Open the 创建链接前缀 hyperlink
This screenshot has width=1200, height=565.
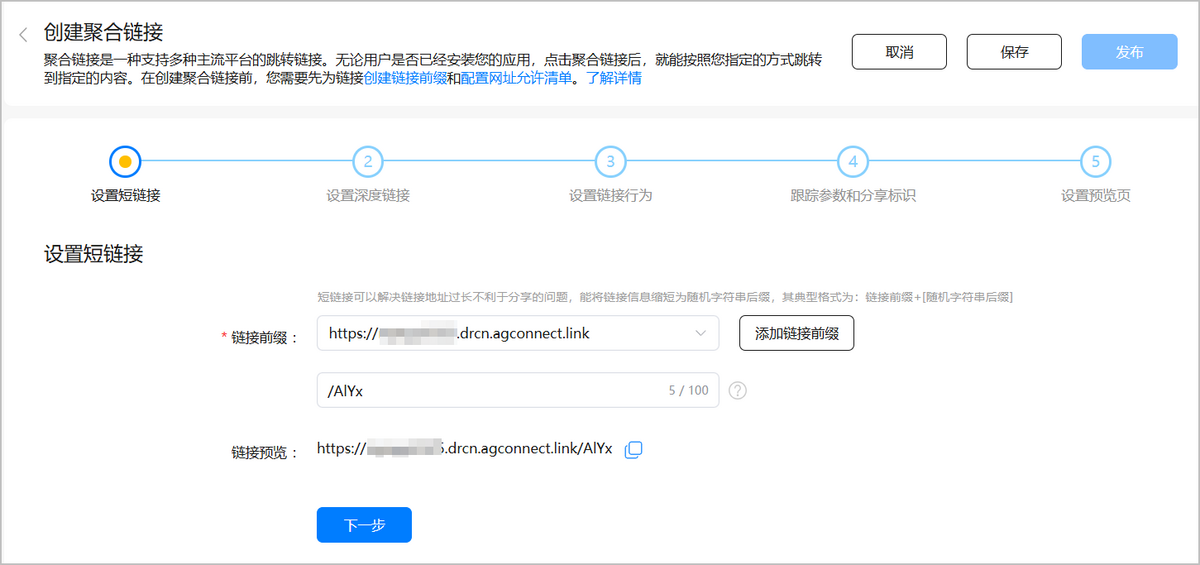point(405,78)
